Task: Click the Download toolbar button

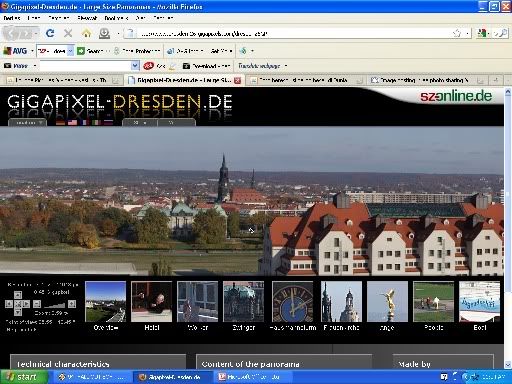Action: (x=206, y=66)
